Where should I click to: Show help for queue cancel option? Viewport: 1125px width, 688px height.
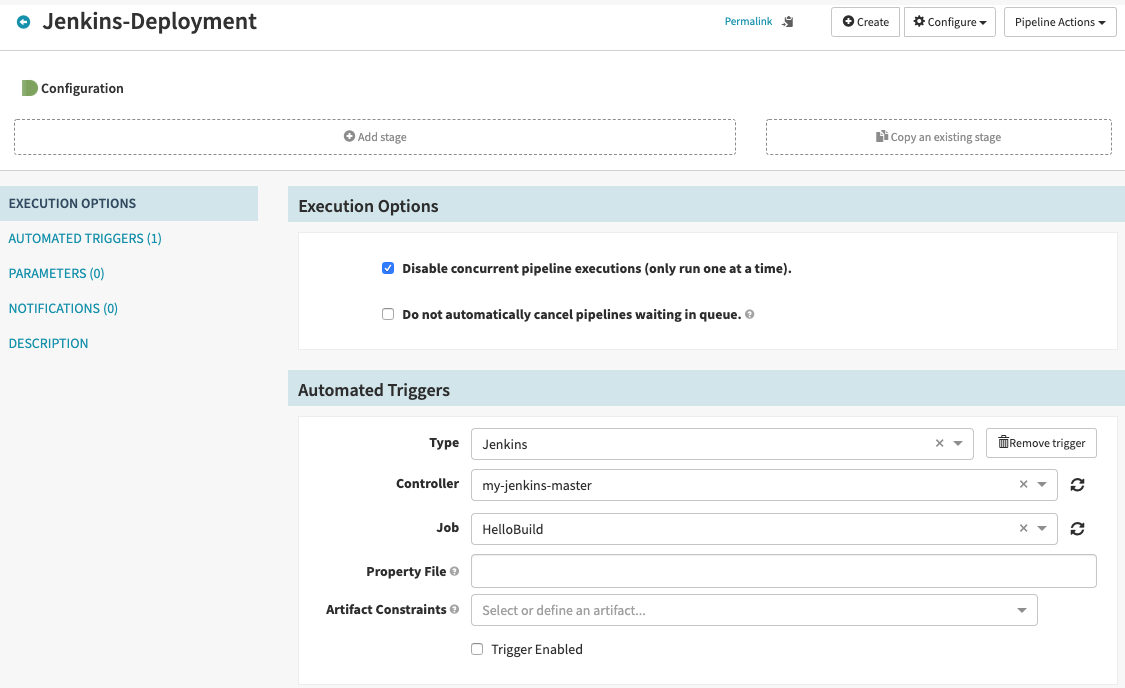pos(749,314)
